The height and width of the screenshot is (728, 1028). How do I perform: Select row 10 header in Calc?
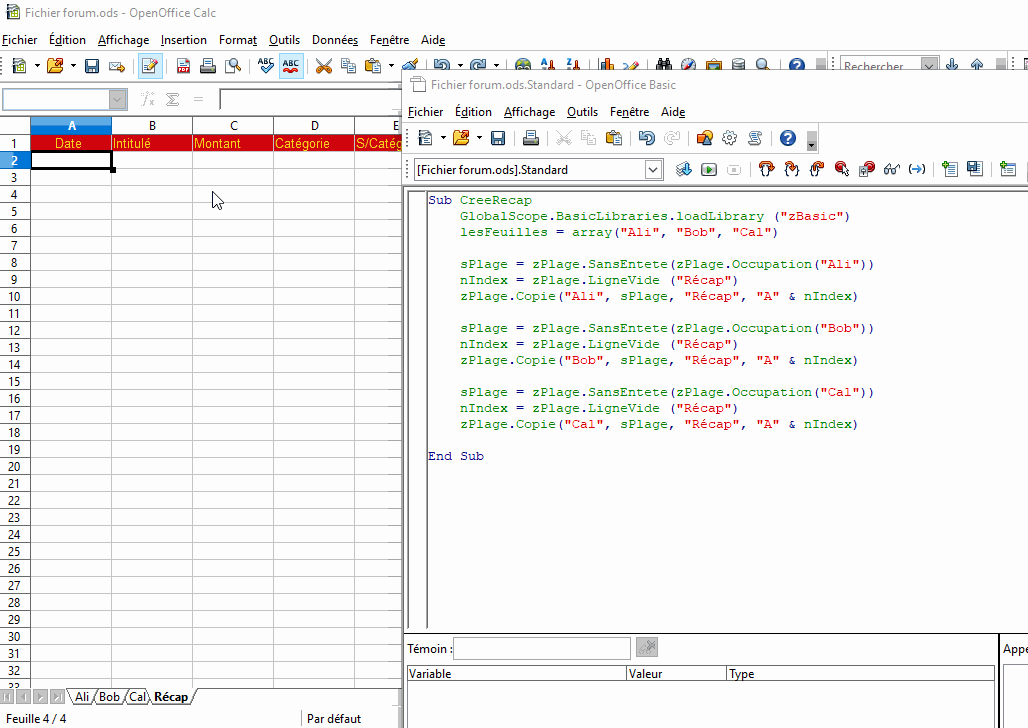(14, 296)
